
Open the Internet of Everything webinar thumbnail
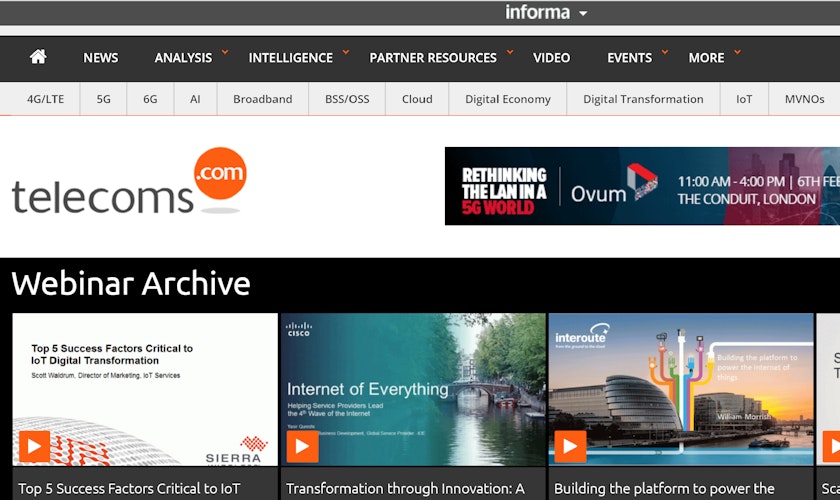coord(413,389)
